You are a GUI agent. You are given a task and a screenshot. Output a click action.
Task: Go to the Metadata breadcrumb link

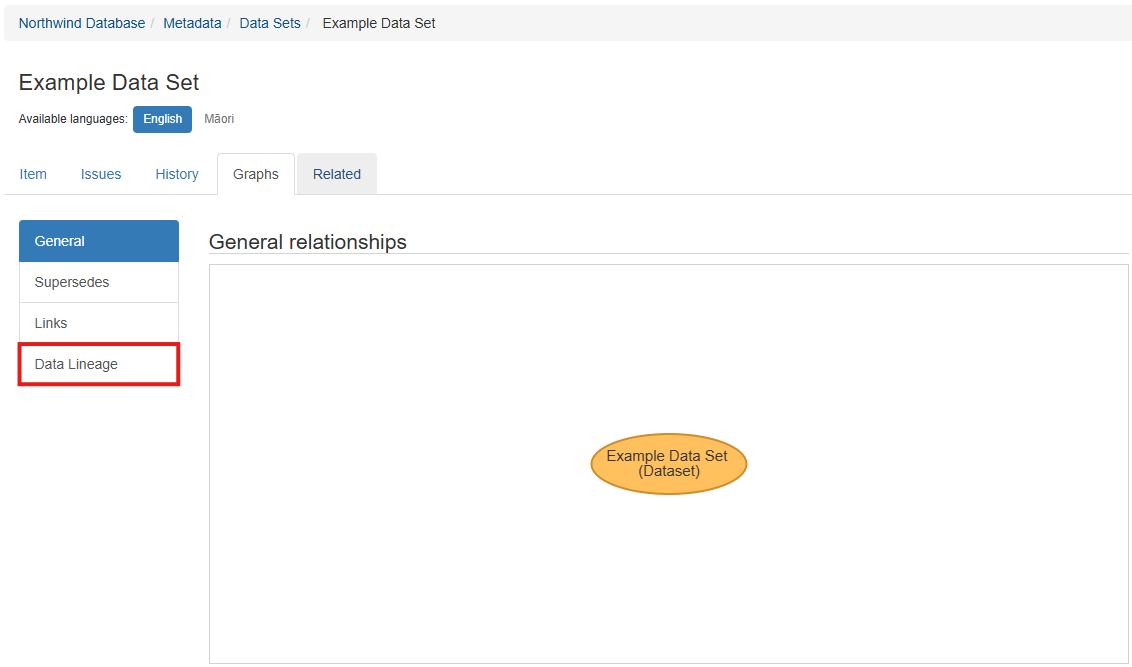pos(192,23)
